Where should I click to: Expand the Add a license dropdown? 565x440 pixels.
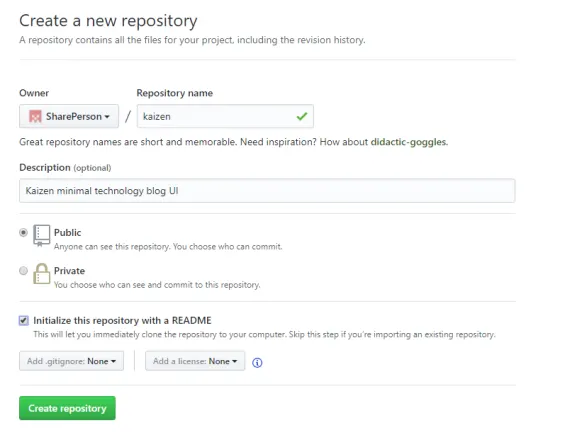[x=195, y=361]
